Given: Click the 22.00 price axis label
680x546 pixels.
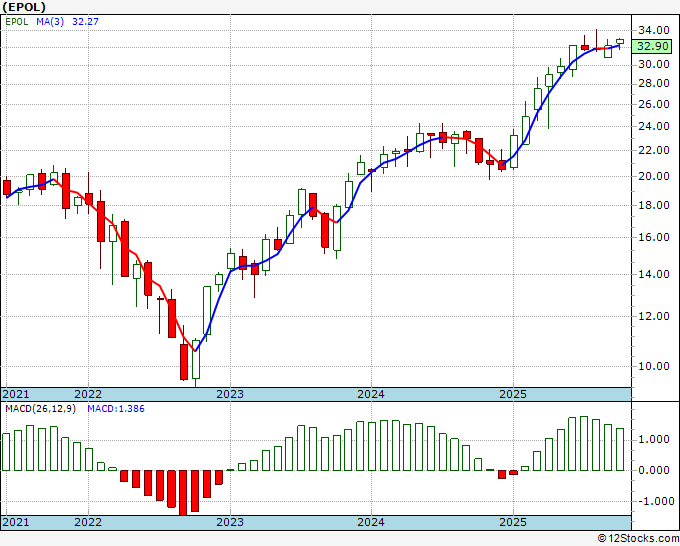Looking at the screenshot, I should pyautogui.click(x=654, y=150).
